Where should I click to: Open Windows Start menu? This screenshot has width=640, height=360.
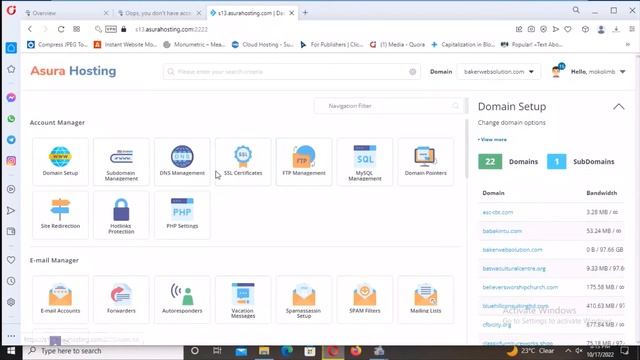pos(11,351)
